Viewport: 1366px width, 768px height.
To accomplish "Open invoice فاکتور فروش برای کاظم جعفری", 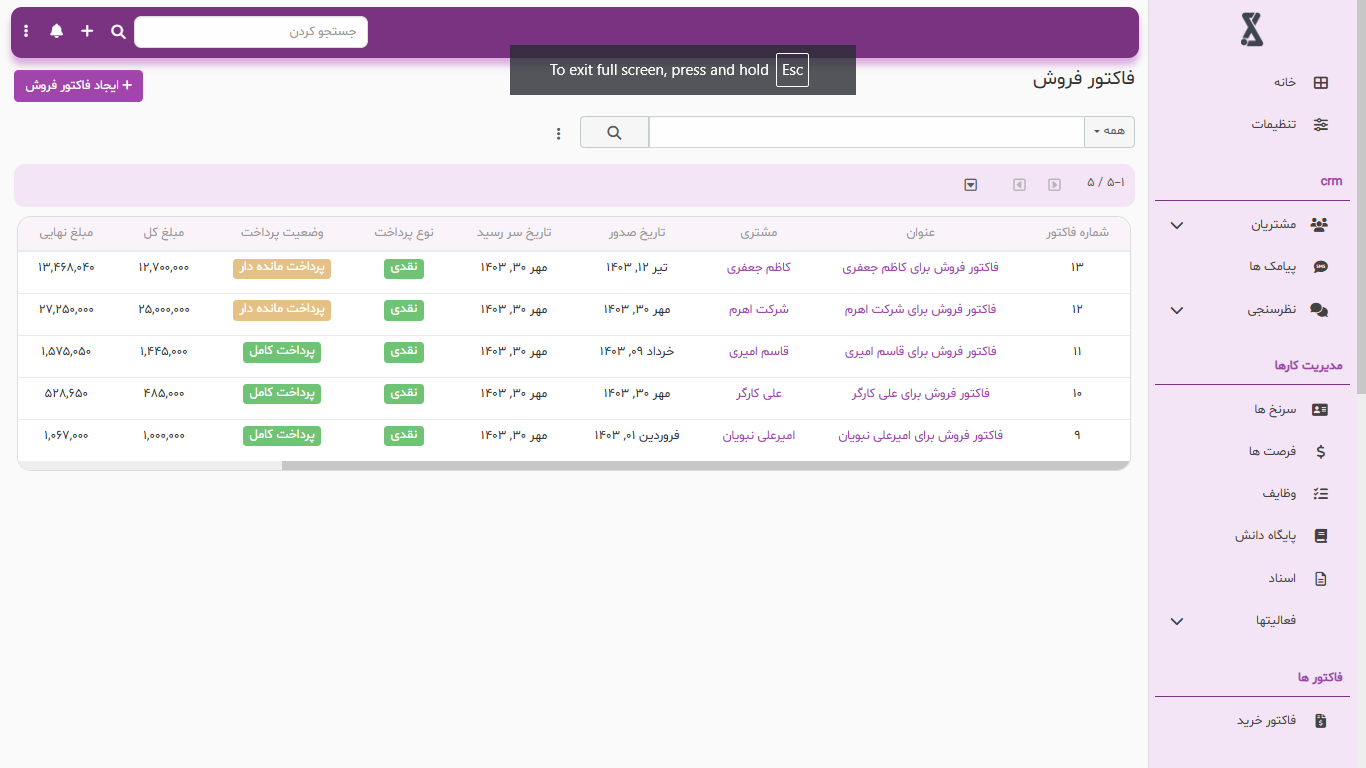I will [920, 268].
